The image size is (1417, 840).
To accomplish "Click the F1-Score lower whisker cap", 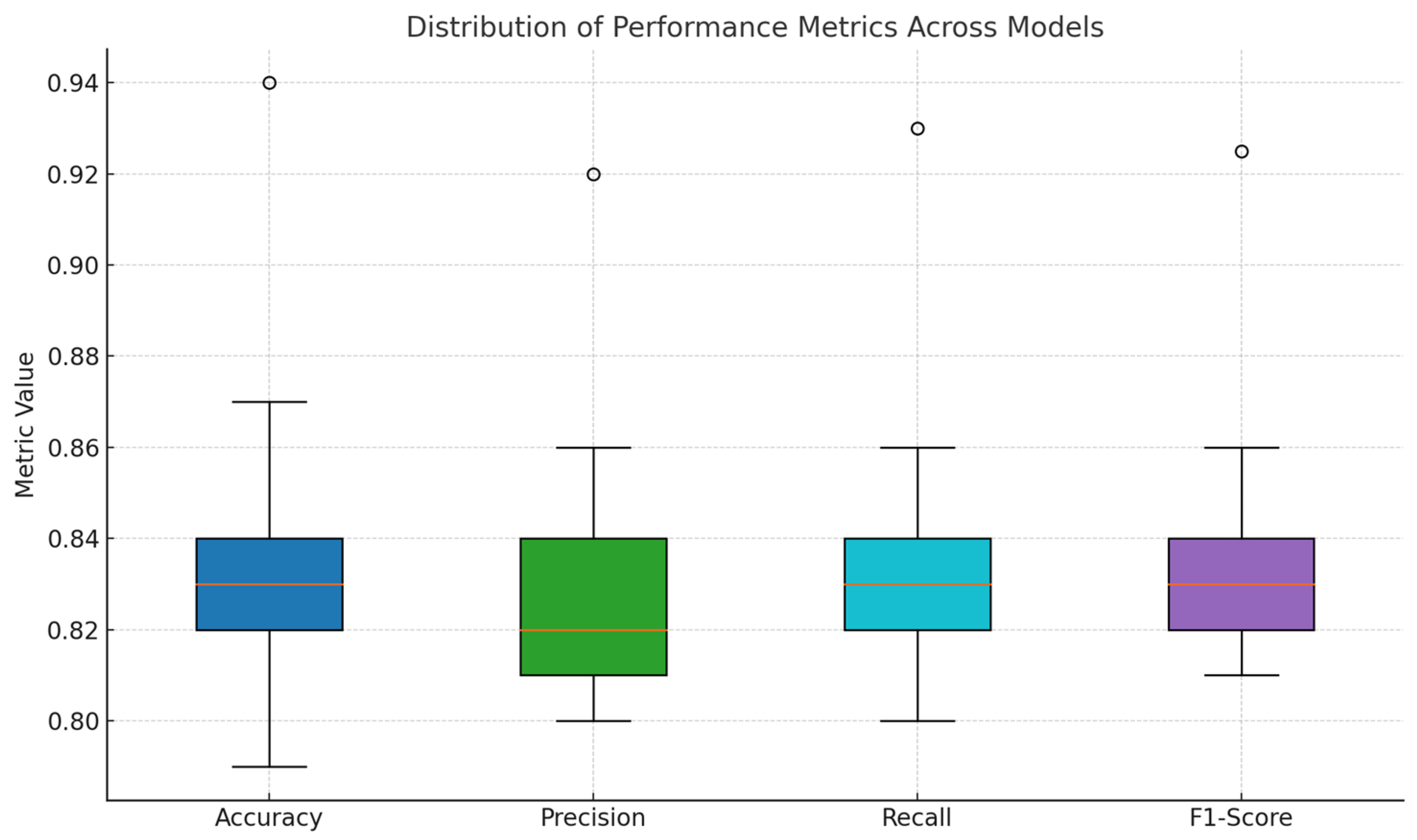I will coord(1241,675).
